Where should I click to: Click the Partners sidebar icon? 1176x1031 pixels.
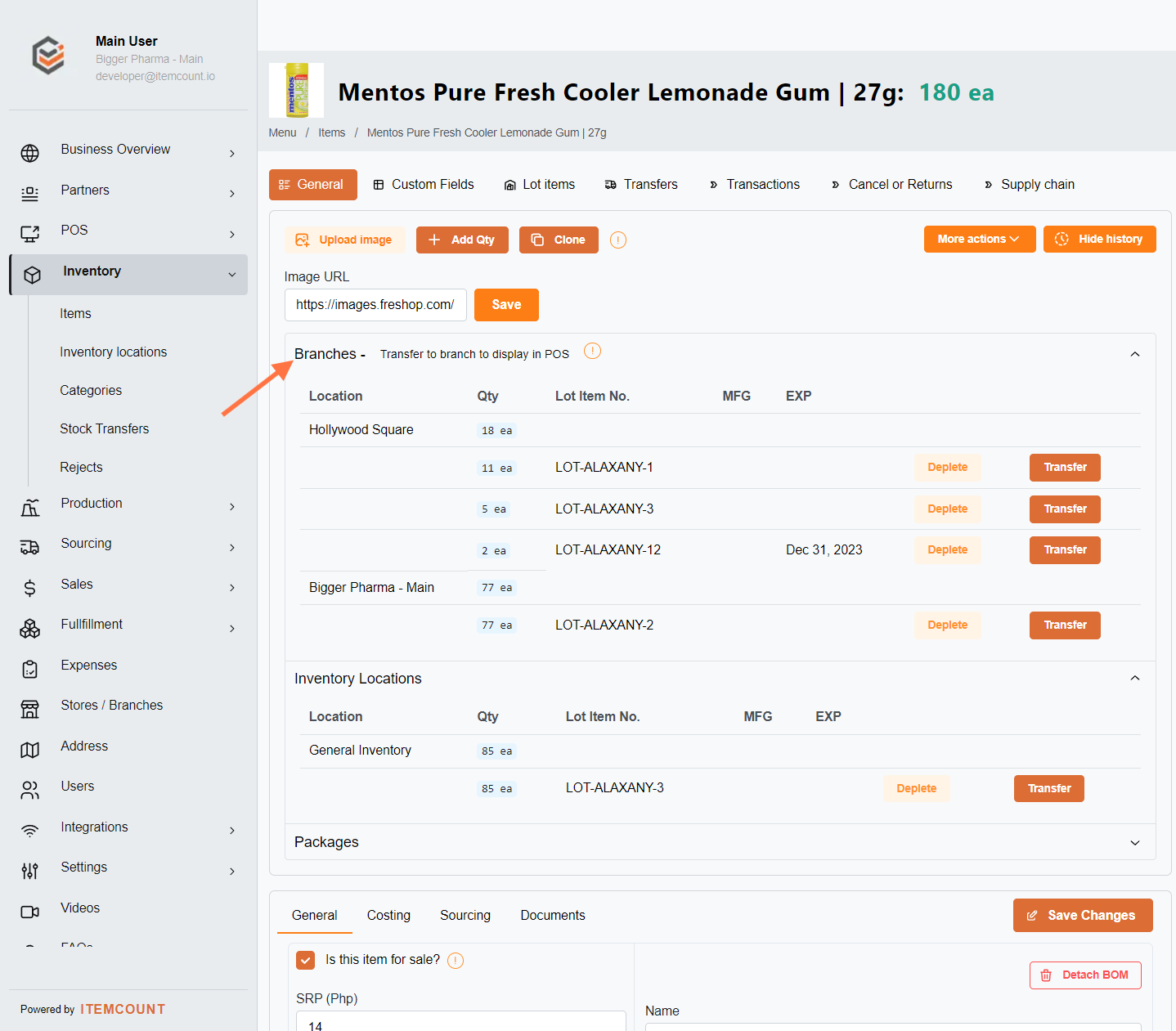(x=30, y=194)
